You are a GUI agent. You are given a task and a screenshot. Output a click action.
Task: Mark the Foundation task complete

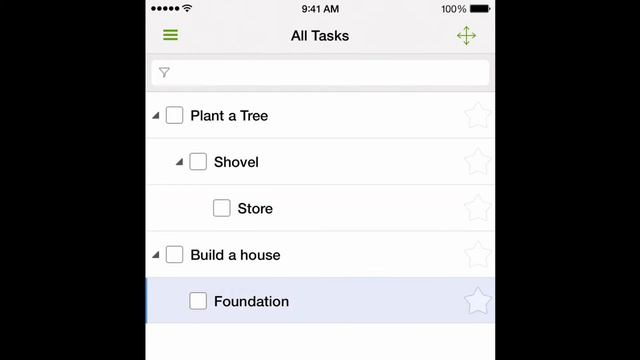(198, 301)
